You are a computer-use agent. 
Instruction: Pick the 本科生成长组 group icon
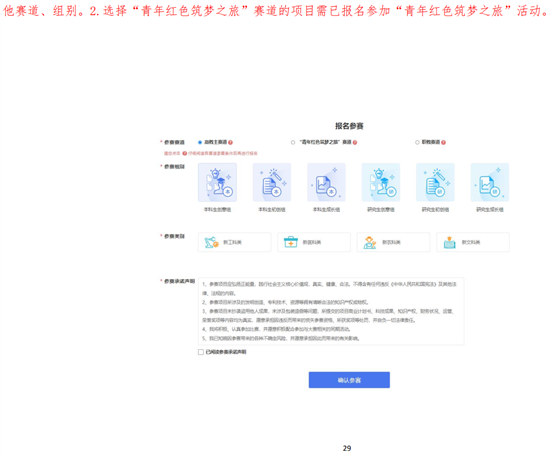click(x=326, y=182)
